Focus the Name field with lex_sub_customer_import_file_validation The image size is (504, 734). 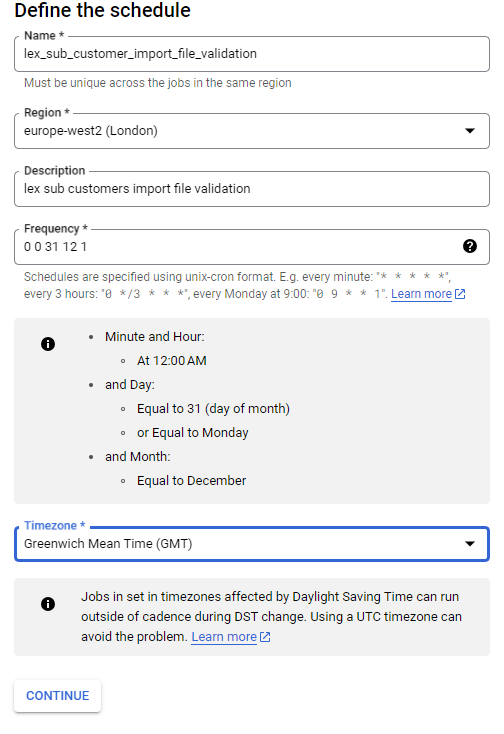pos(252,54)
